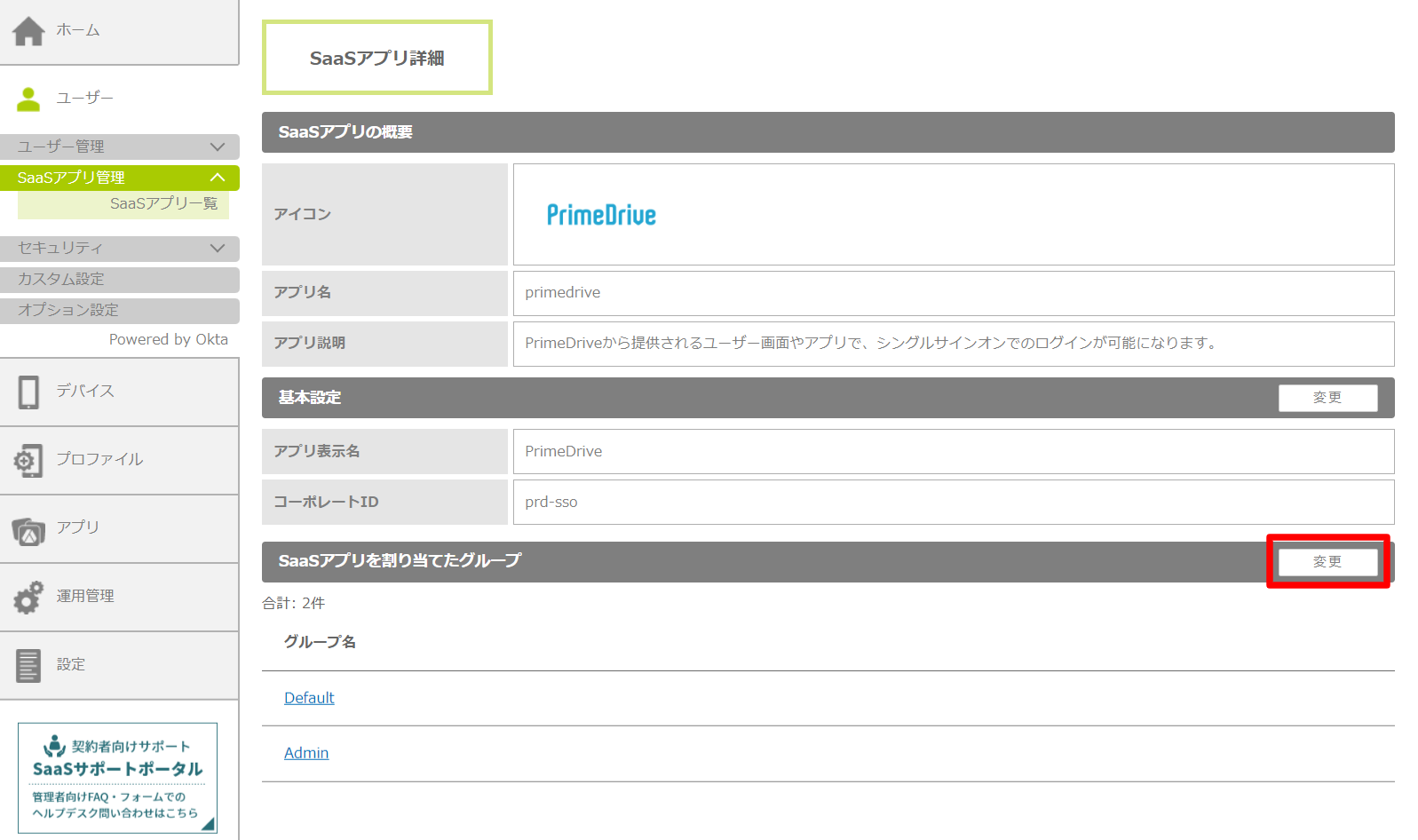Click the PrimeDrive logo icon
This screenshot has height=840, width=1418.
[601, 215]
